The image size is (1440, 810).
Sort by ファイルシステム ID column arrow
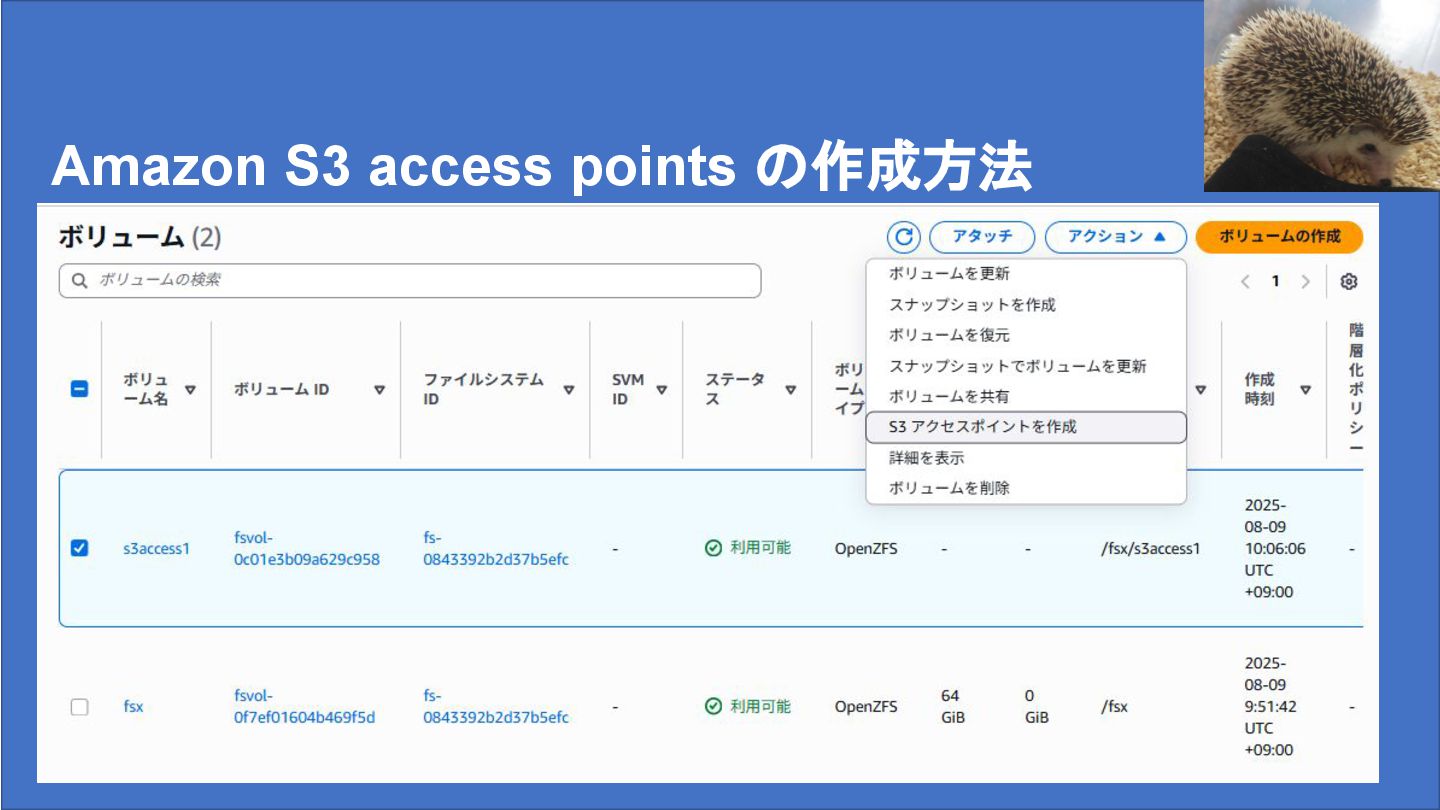pyautogui.click(x=569, y=390)
